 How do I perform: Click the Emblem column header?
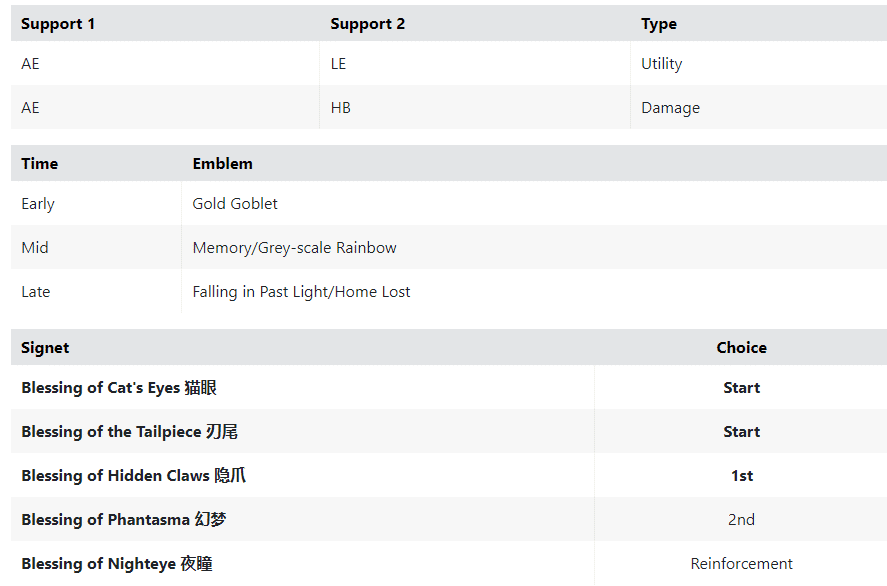tap(222, 164)
